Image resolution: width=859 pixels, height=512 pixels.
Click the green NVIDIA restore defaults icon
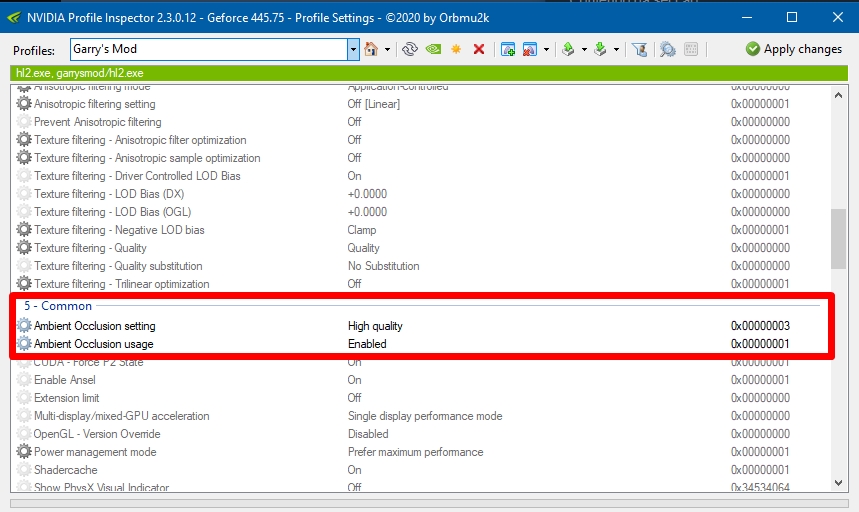433,49
